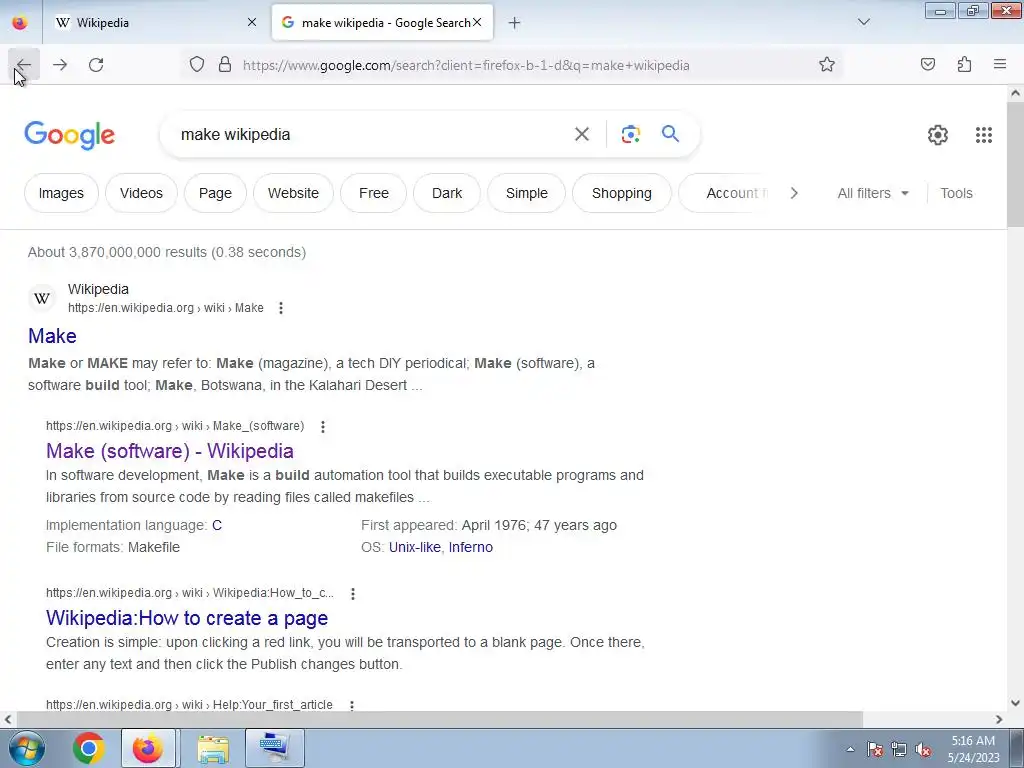
Task: Open more options for the Make result
Action: (x=281, y=308)
